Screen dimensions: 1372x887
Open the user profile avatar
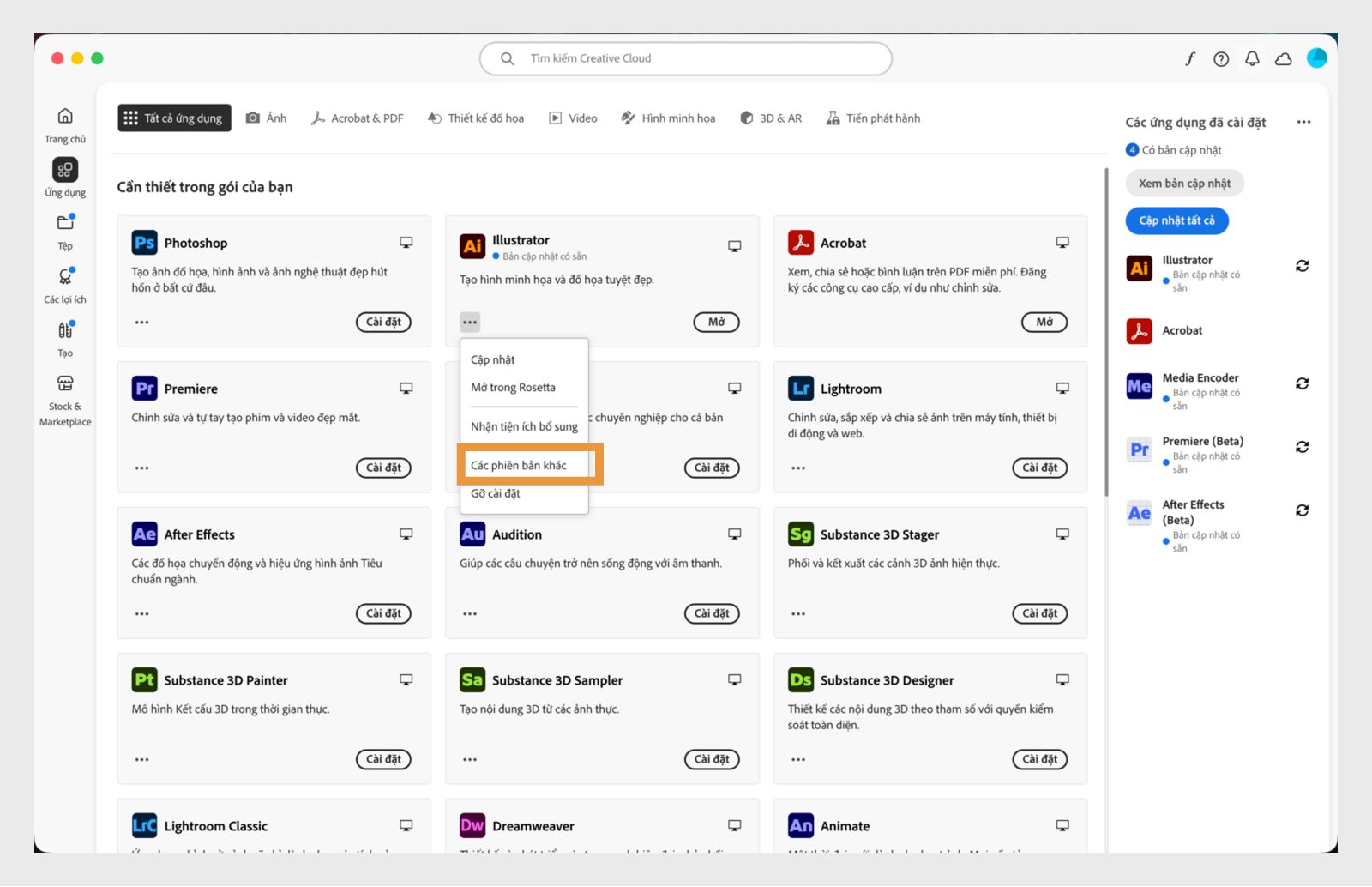pos(1317,57)
